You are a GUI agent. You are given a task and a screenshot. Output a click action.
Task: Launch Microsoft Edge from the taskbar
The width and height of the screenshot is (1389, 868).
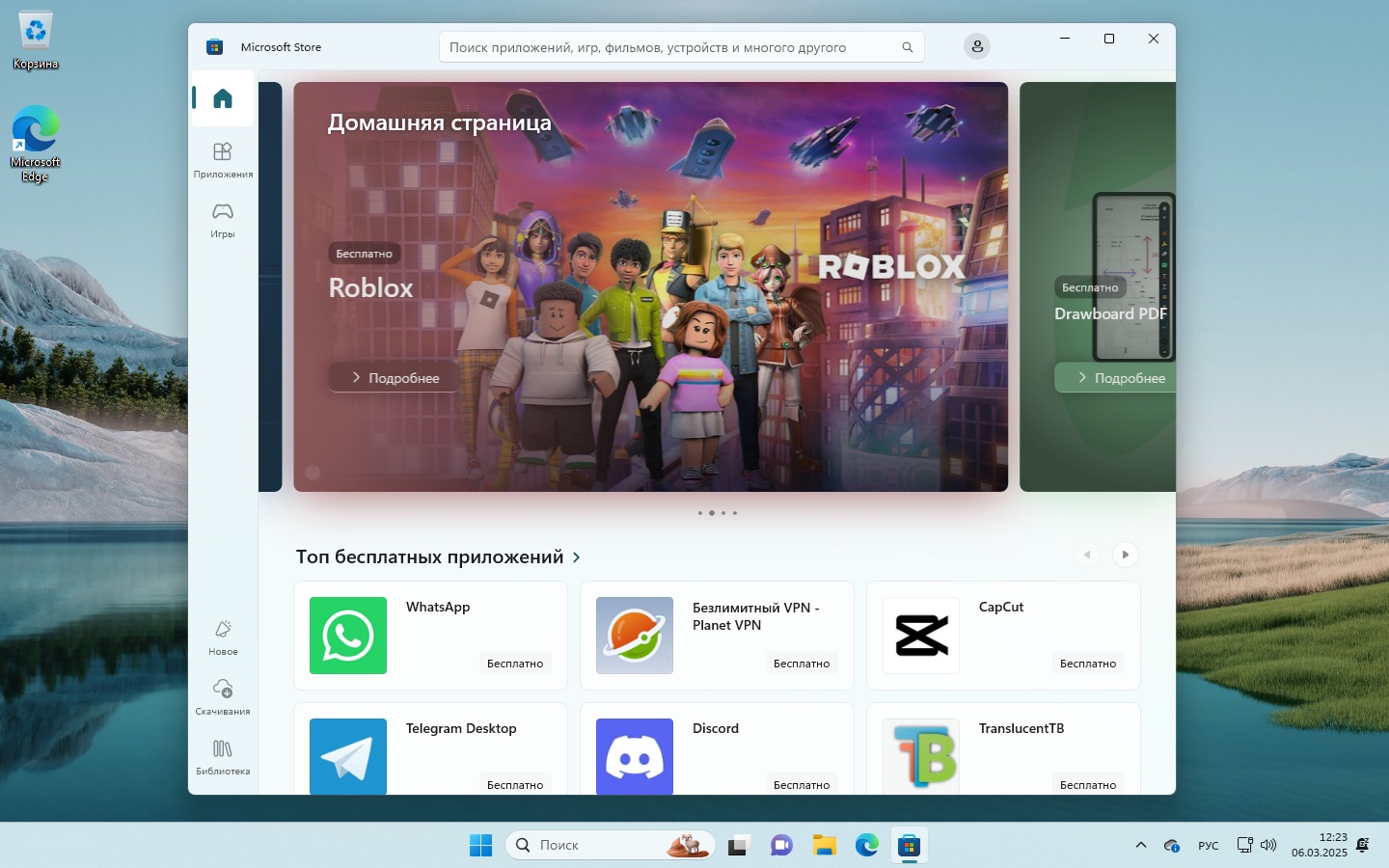pyautogui.click(x=866, y=845)
